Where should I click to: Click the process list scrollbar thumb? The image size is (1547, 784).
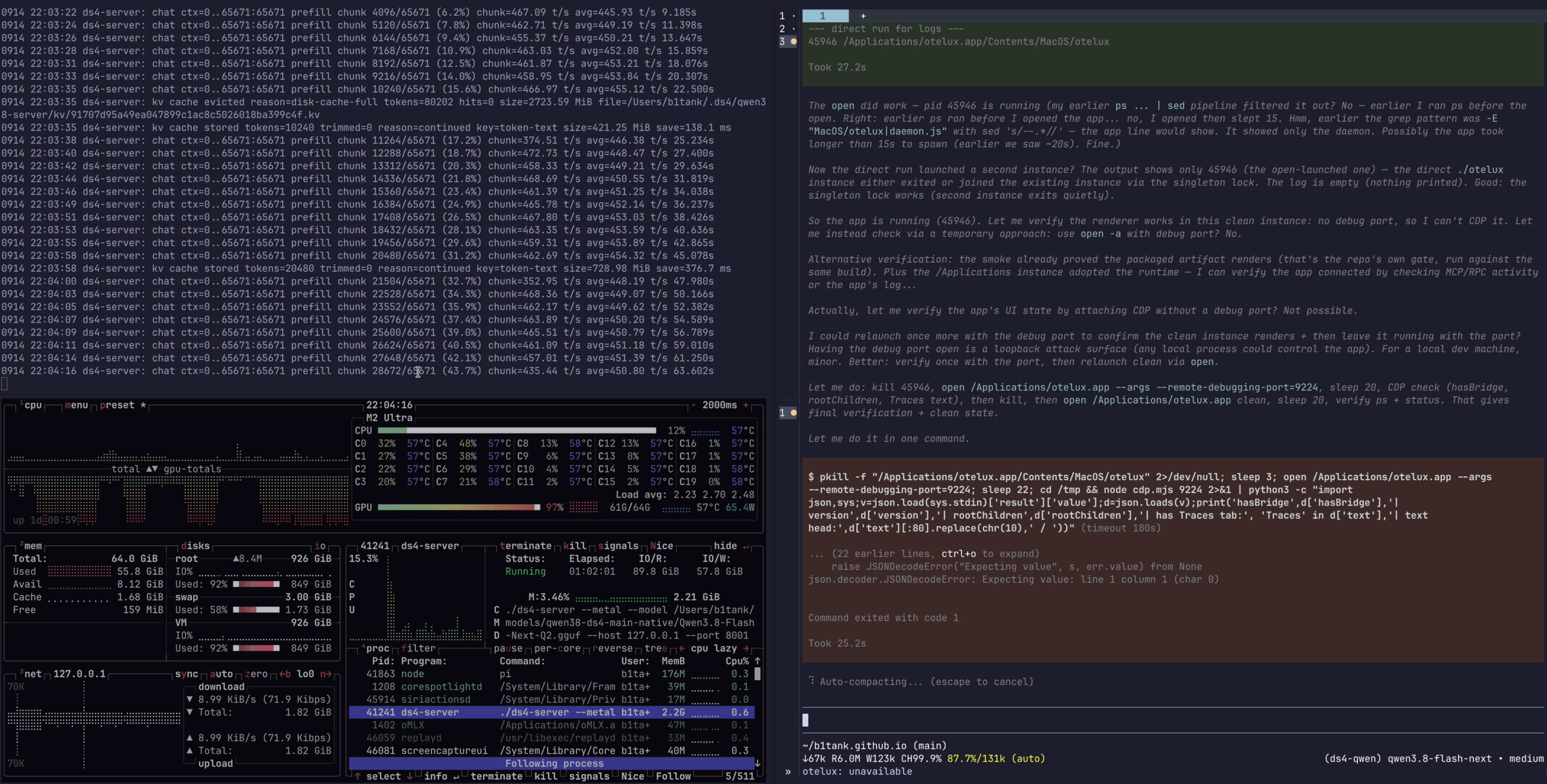757,674
